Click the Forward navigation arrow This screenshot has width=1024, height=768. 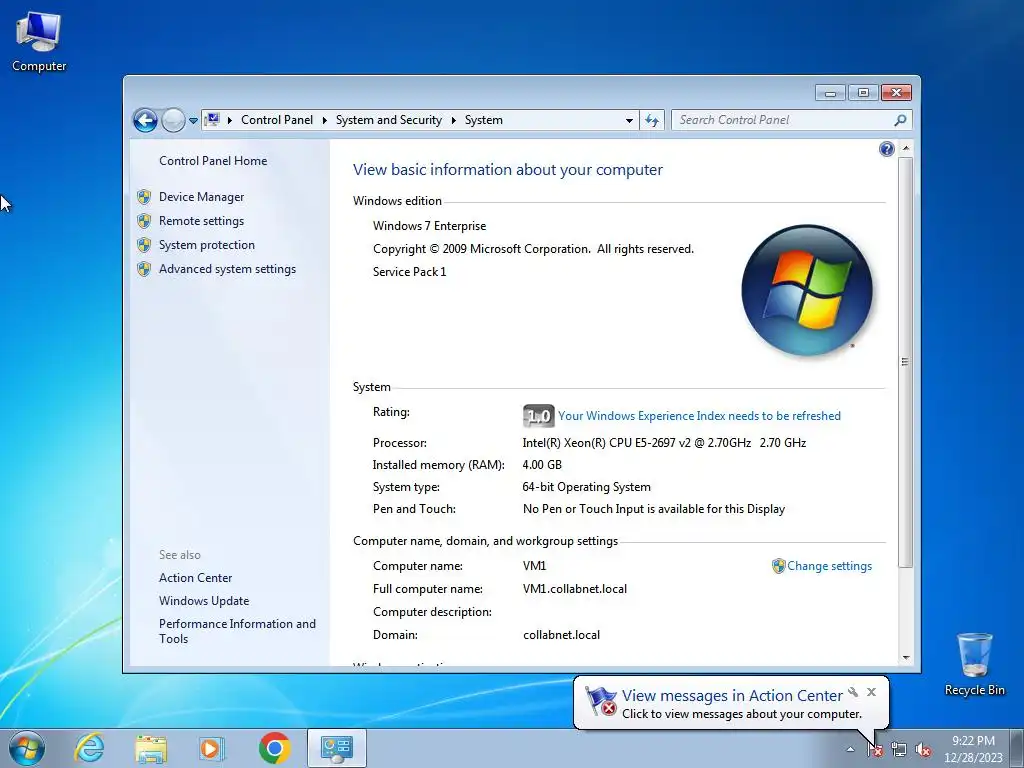tap(173, 120)
